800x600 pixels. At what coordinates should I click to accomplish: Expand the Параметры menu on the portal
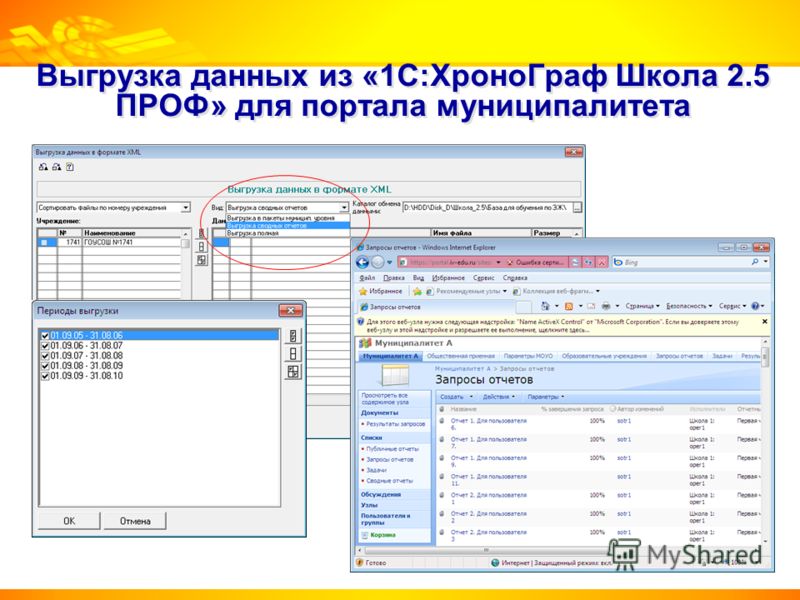pos(545,397)
